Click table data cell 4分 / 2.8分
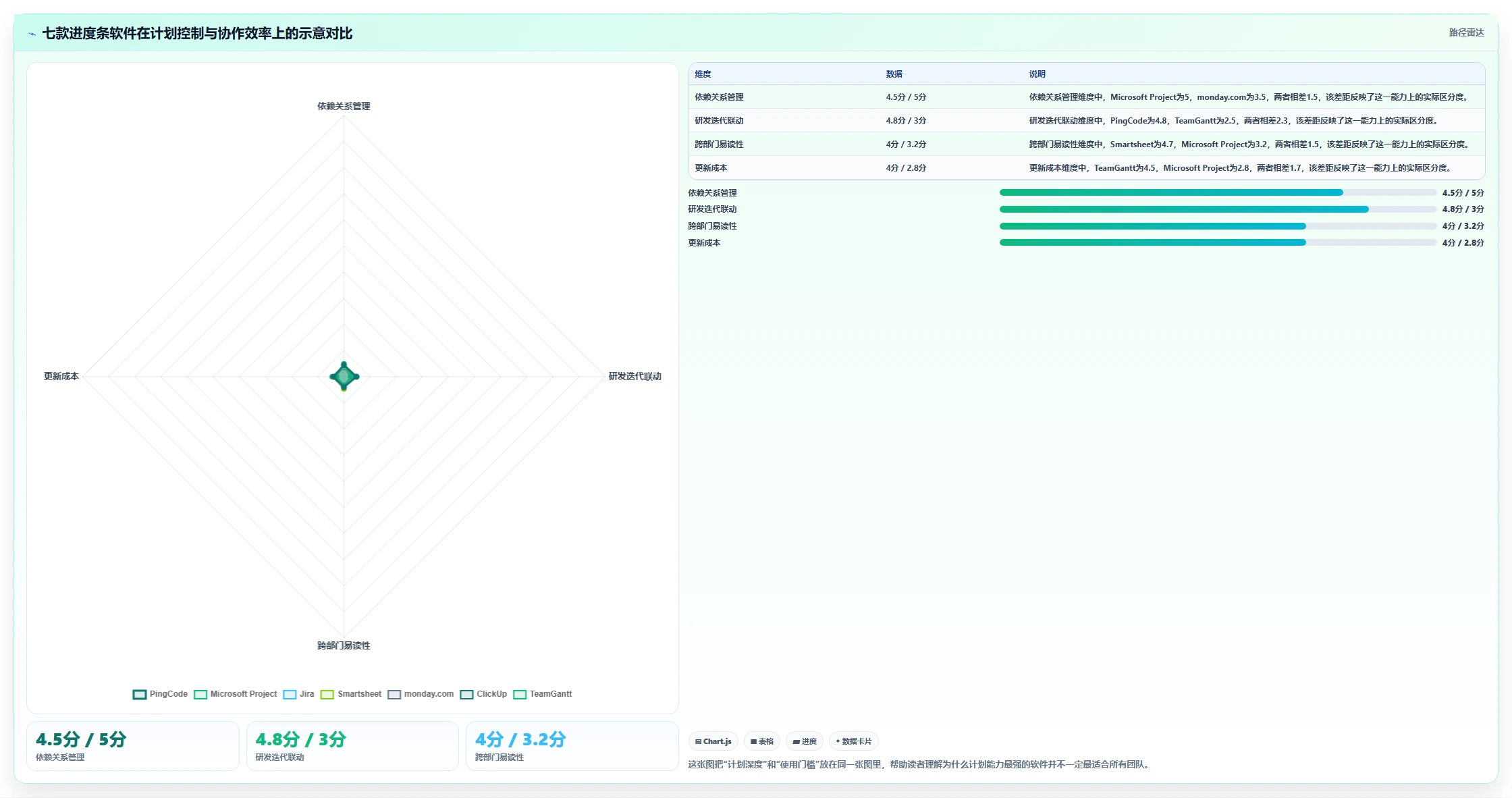This screenshot has height=798, width=1512. 906,168
